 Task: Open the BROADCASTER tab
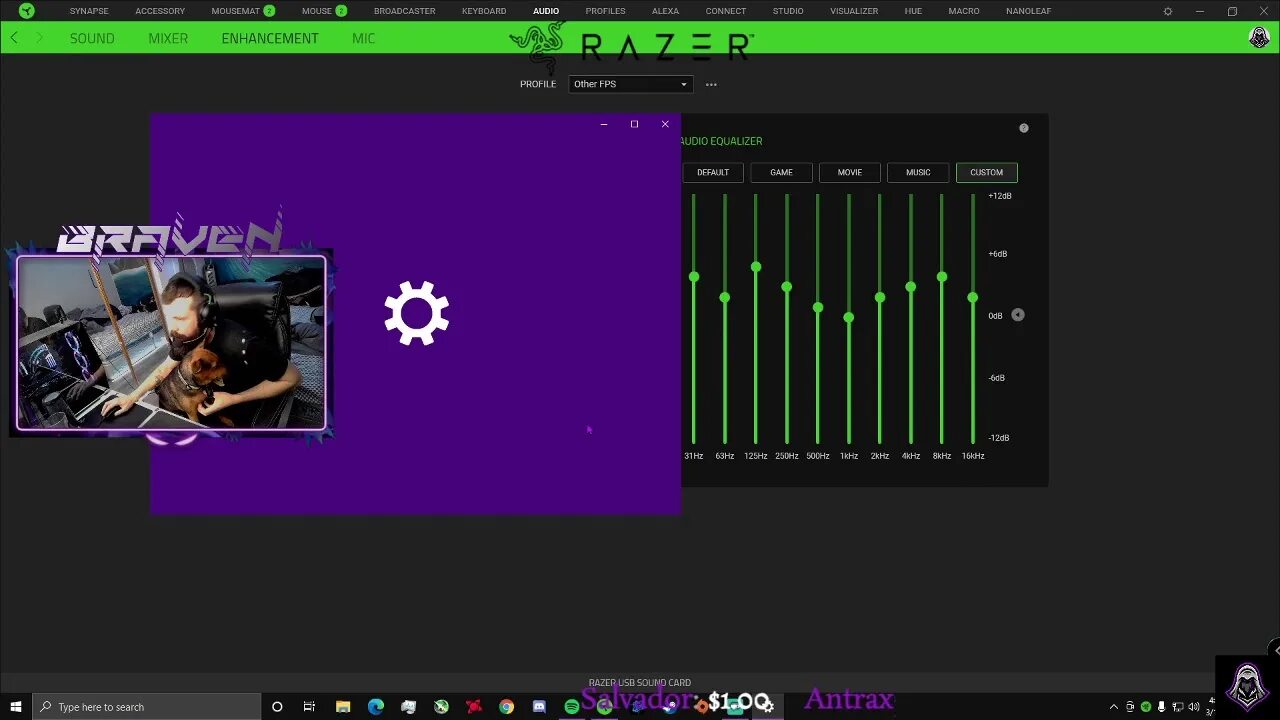pos(404,11)
